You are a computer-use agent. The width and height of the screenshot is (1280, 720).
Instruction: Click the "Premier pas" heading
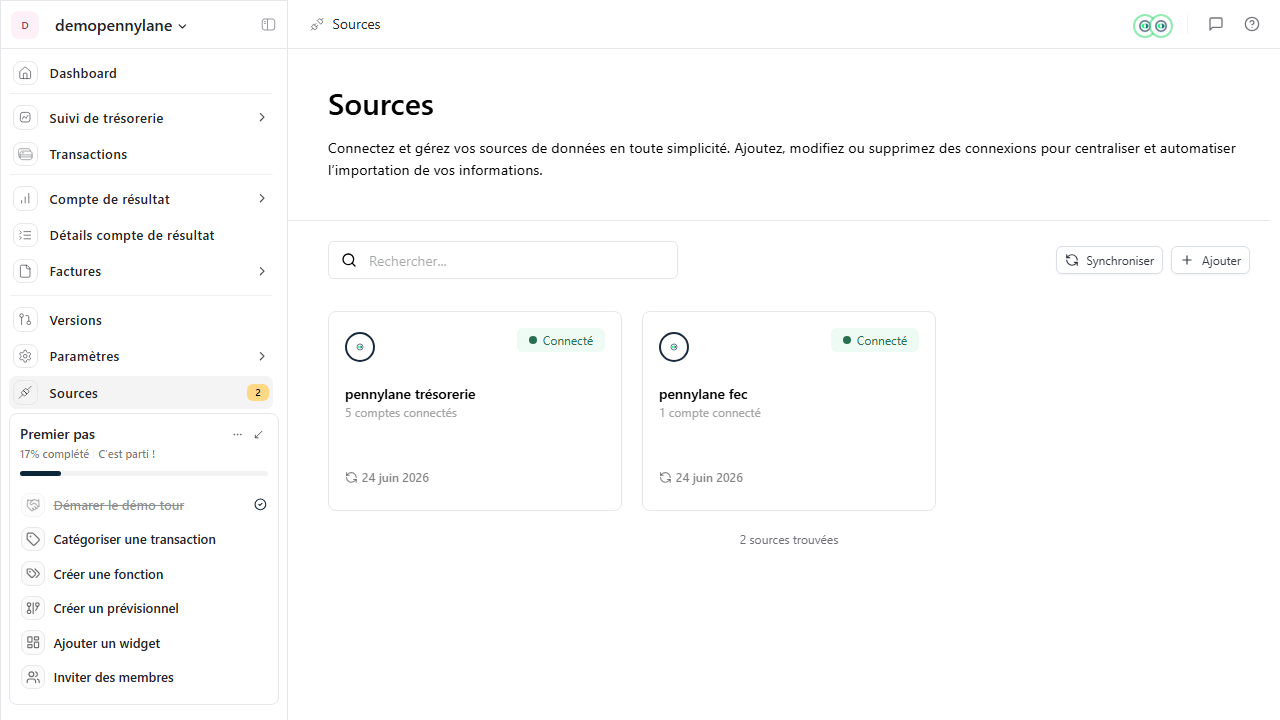(57, 434)
